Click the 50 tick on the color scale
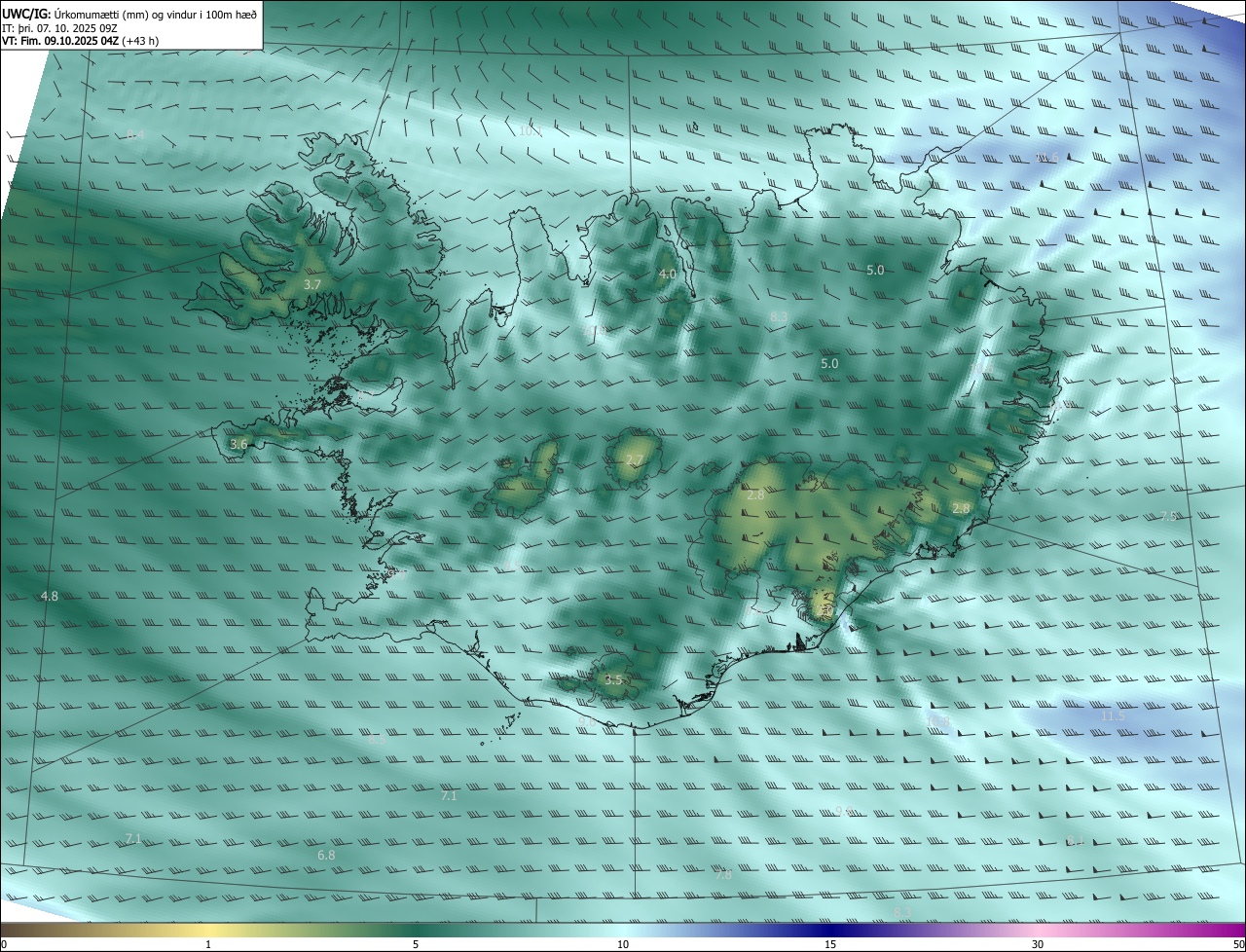Viewport: 1246px width, 952px height. 1238,944
